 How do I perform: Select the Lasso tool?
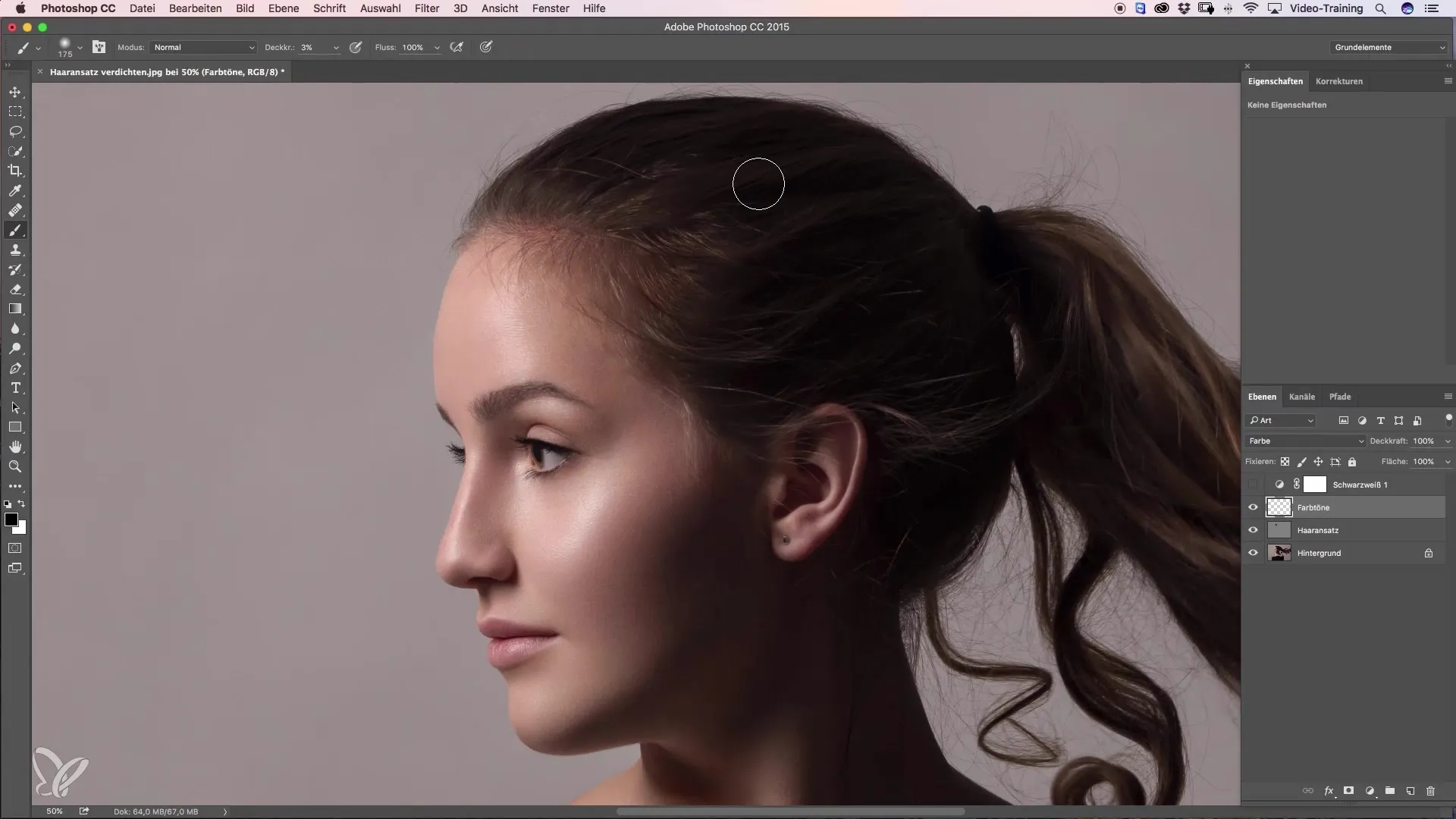15,131
